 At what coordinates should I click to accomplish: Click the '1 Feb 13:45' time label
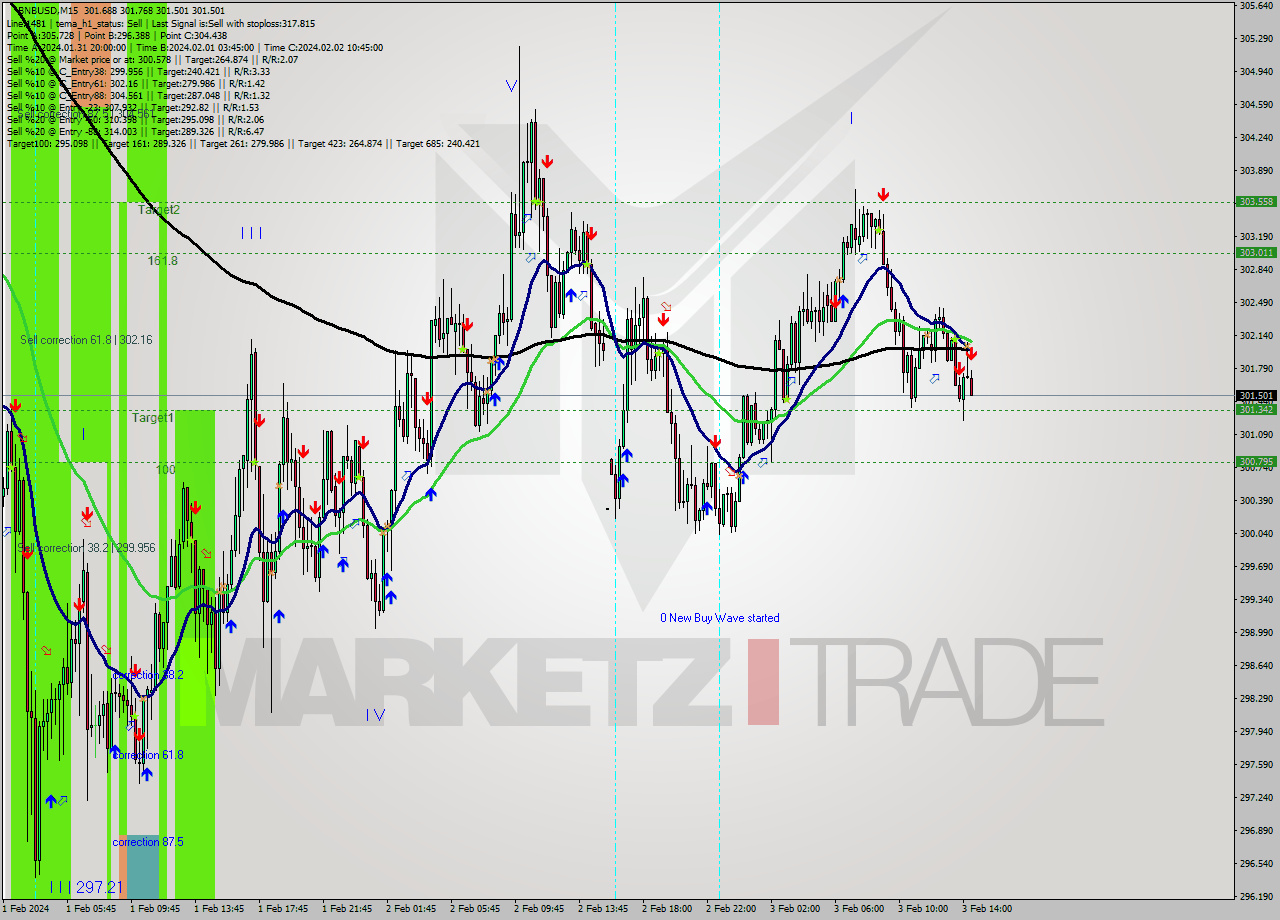pyautogui.click(x=219, y=909)
